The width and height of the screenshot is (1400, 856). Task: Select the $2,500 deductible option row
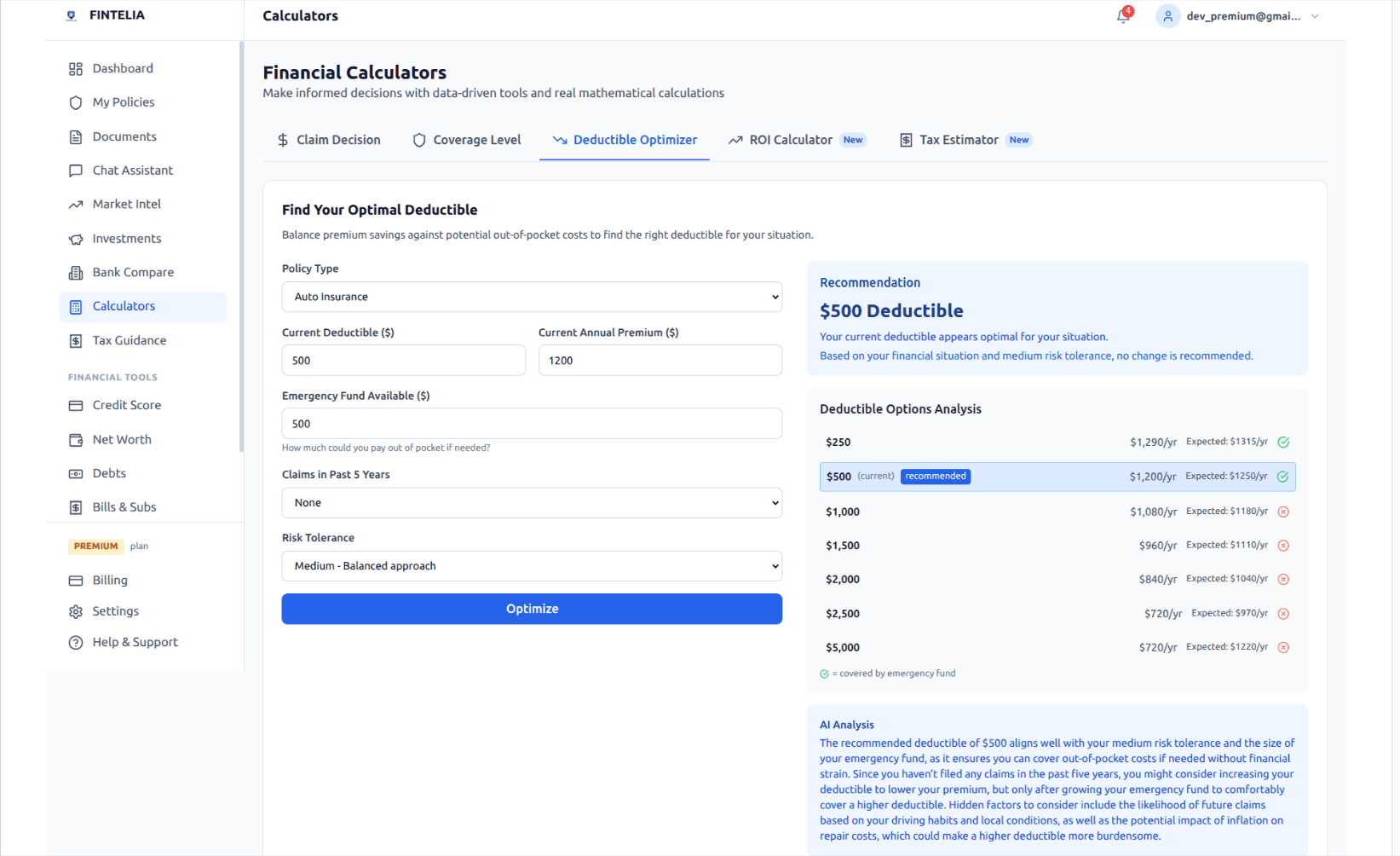(x=1057, y=613)
